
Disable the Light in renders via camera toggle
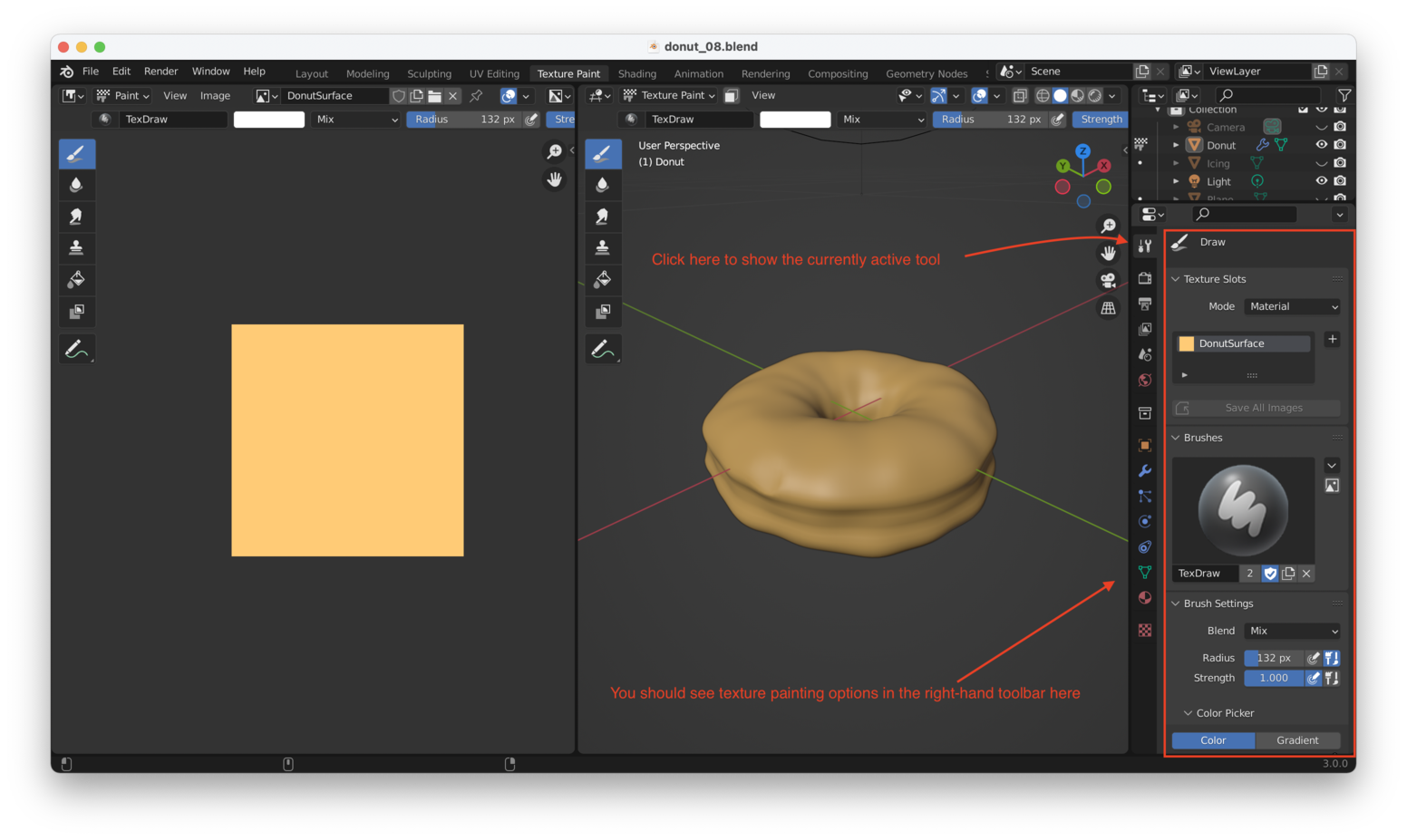(1339, 181)
